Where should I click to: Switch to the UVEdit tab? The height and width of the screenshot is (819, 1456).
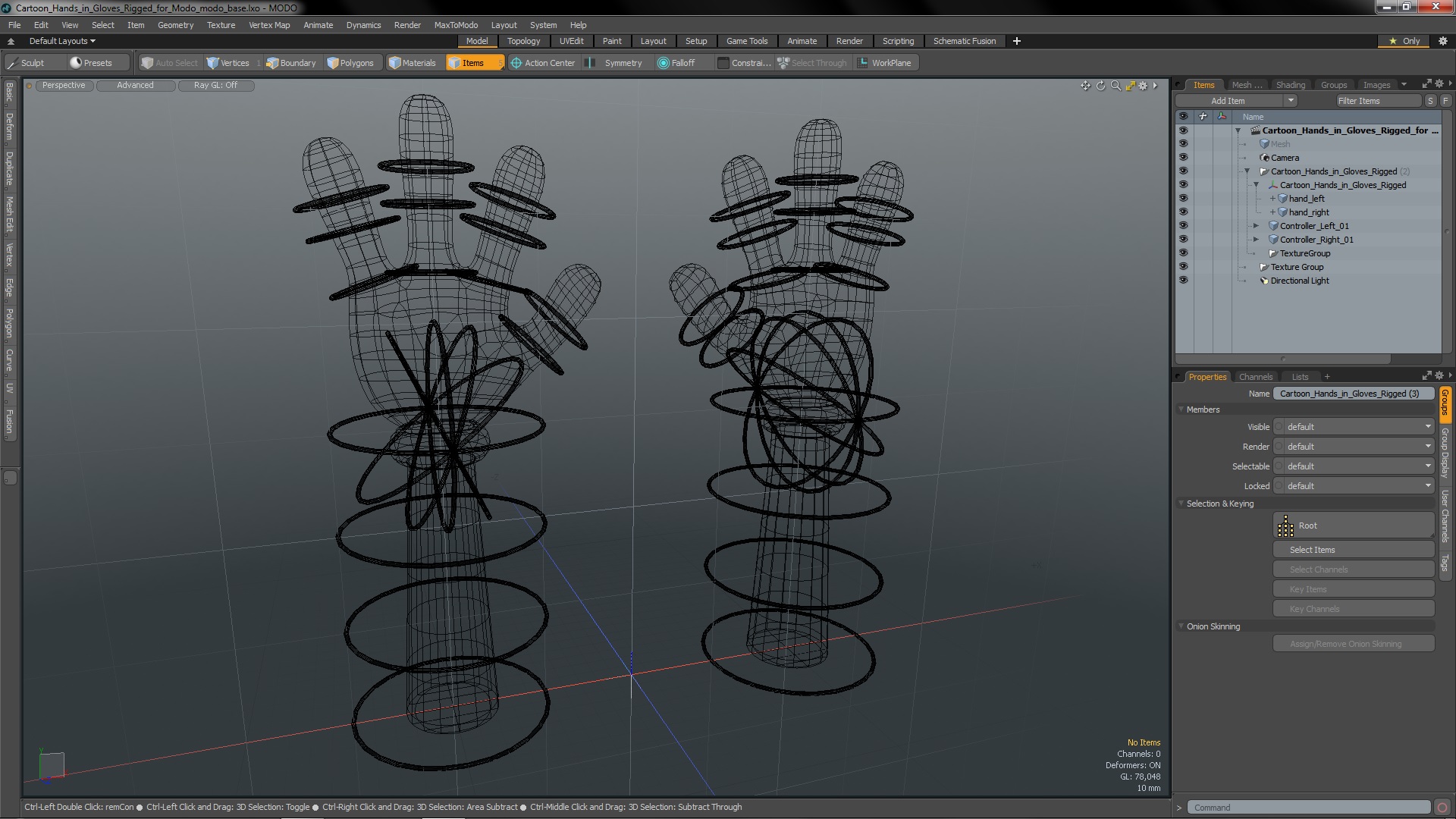571,41
